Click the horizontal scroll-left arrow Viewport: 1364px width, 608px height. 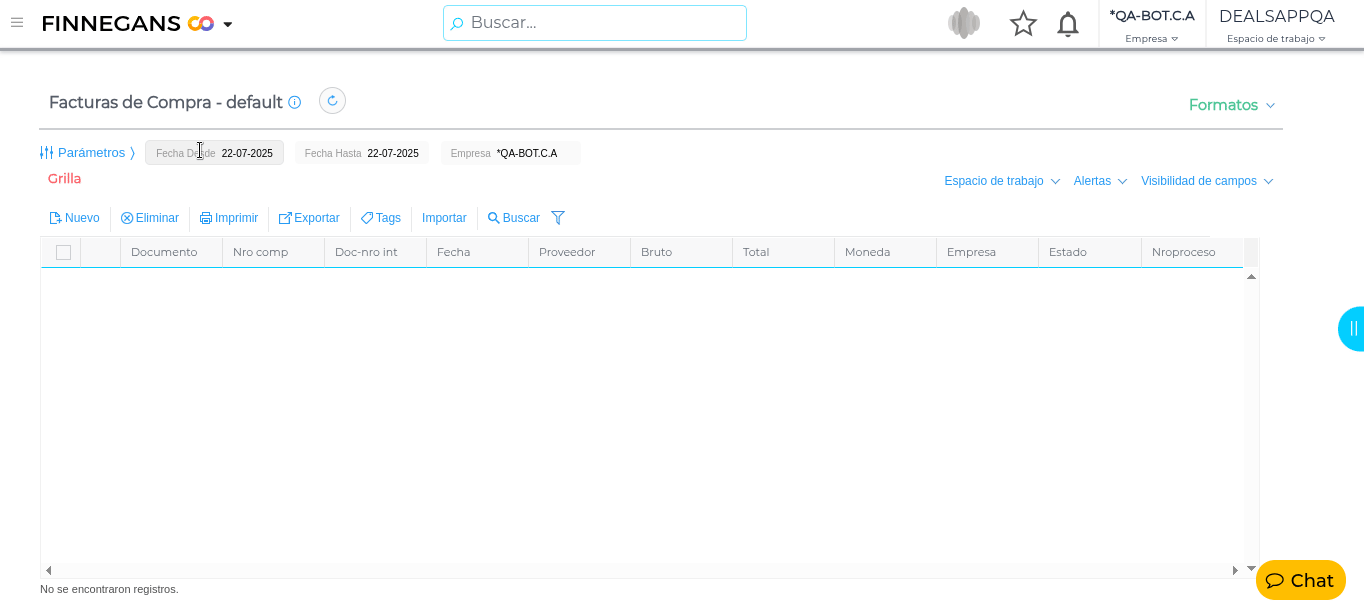48,570
